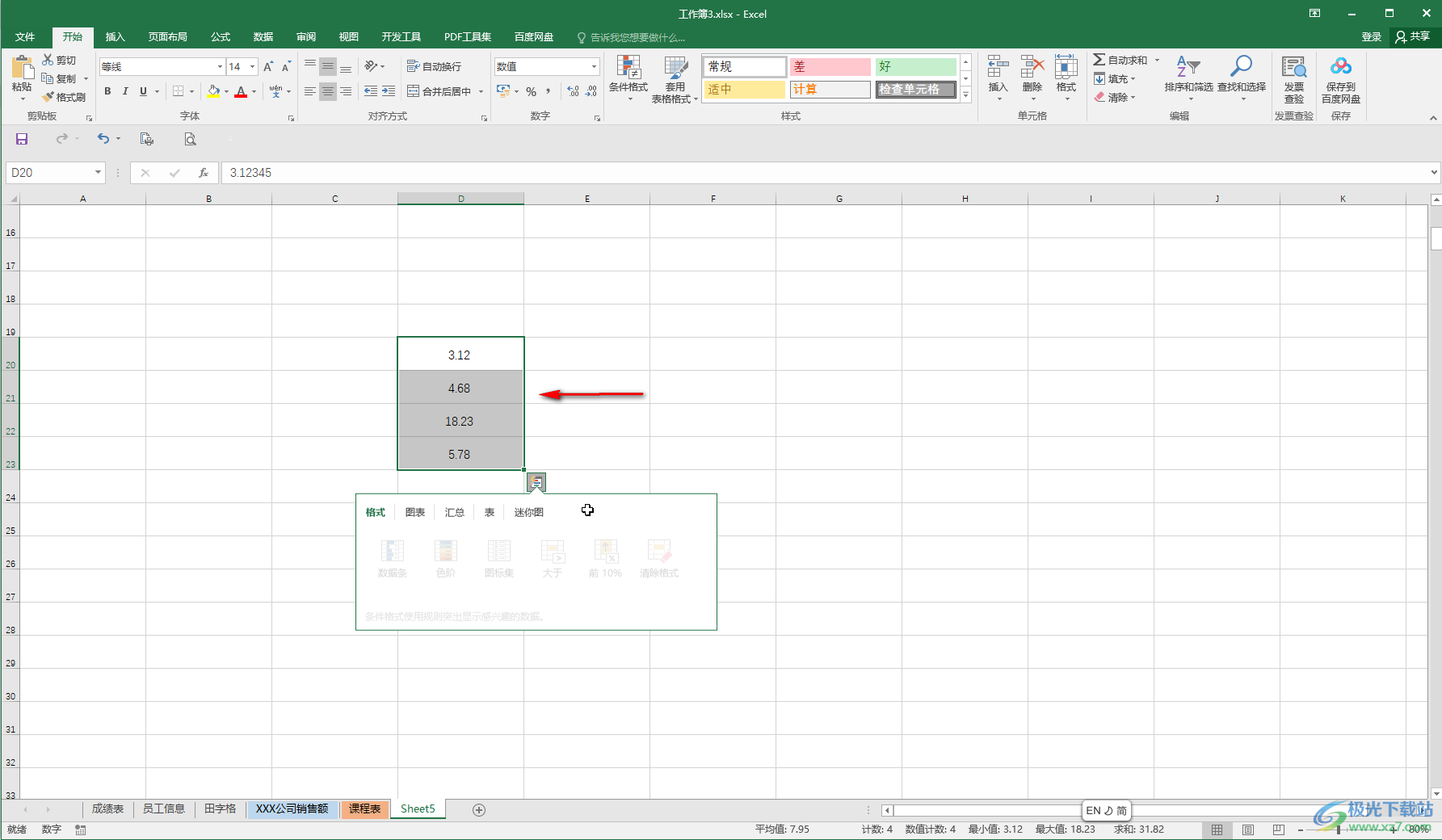
Task: Toggle Wrap Text (自动换行)
Action: 434,66
